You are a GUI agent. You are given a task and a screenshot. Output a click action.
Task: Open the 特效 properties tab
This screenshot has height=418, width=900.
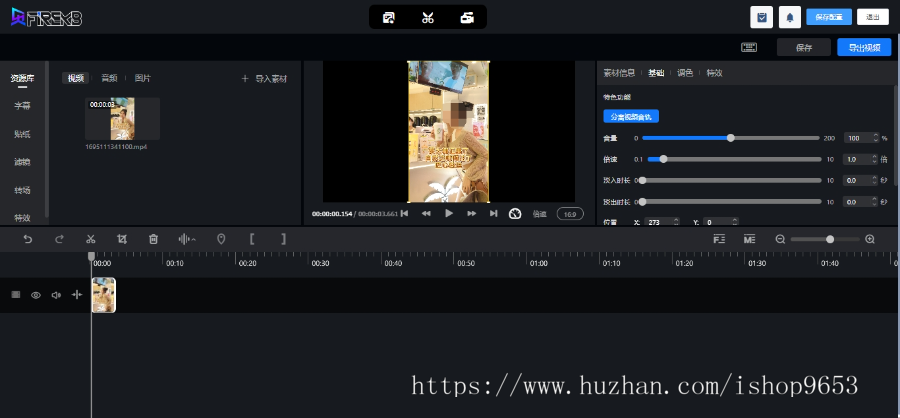click(x=714, y=73)
